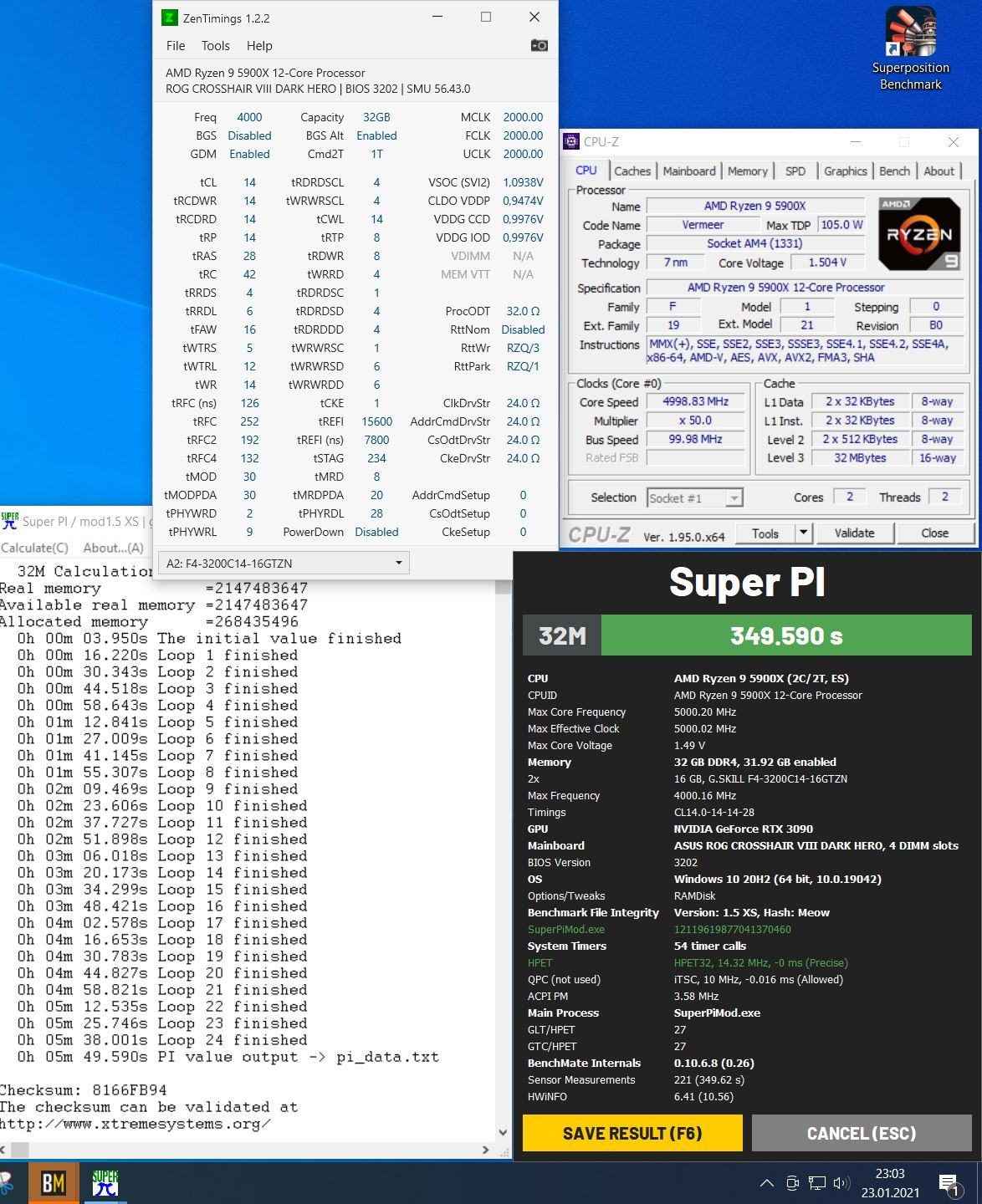Click CANCEL (ESC) button
Viewport: 982px width, 1204px height.
point(862,1133)
